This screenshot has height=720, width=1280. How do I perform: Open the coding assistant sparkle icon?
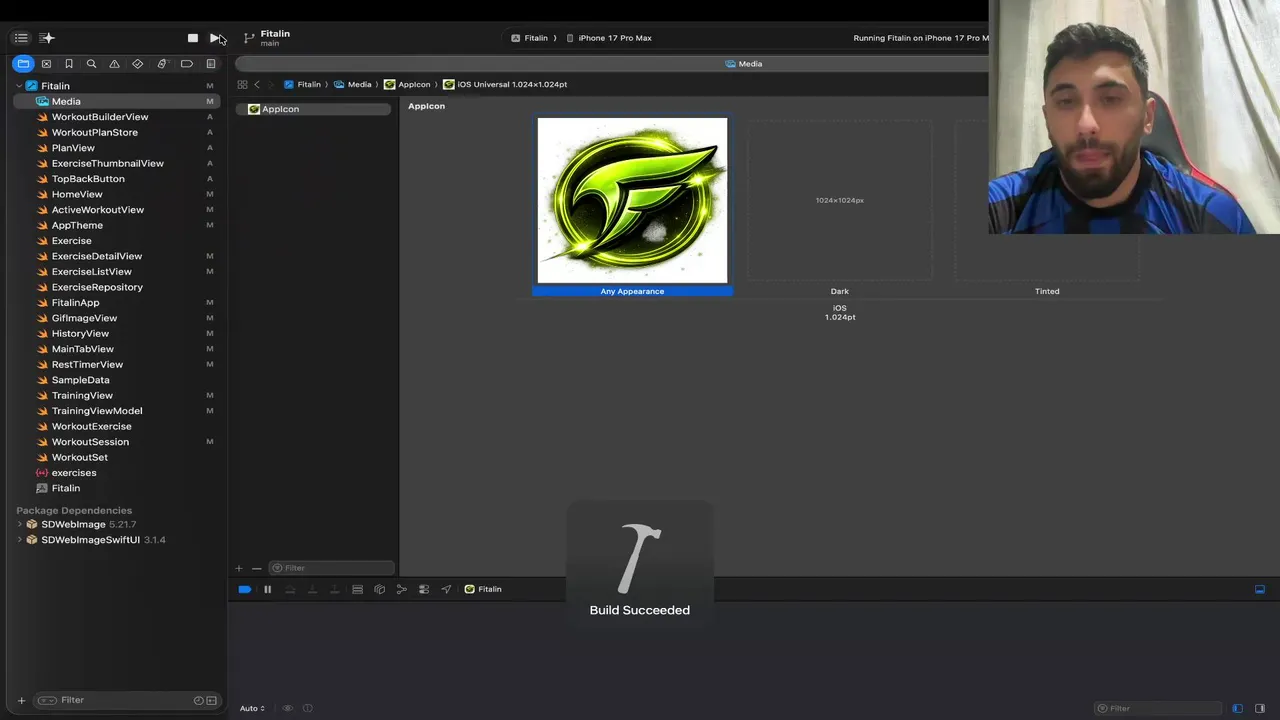[46, 38]
